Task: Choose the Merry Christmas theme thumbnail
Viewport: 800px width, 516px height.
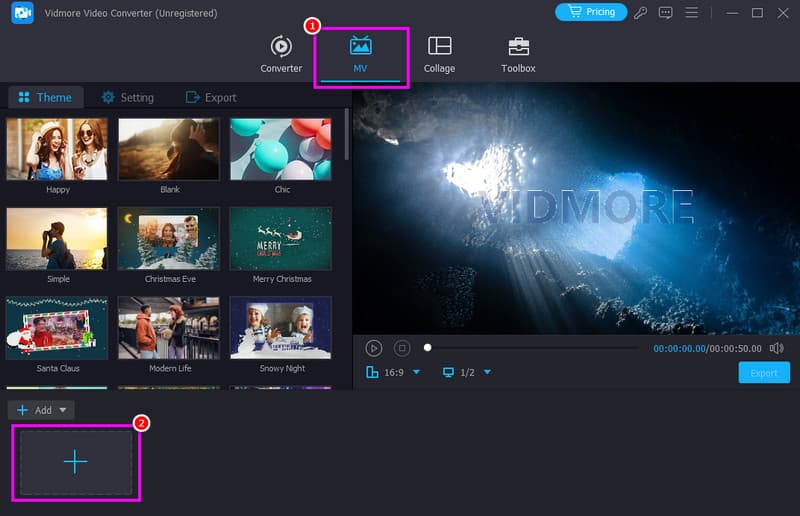Action: (281, 238)
